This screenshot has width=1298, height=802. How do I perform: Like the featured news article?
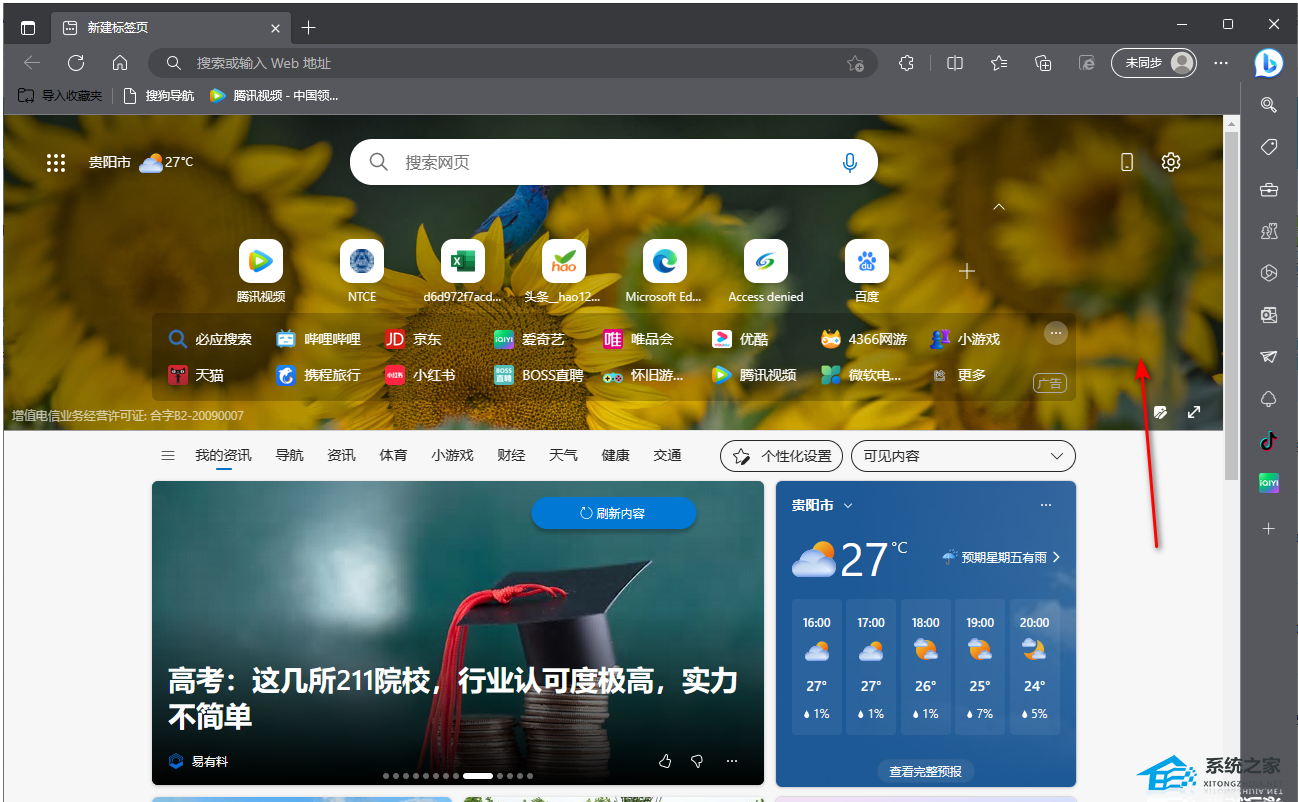point(665,761)
